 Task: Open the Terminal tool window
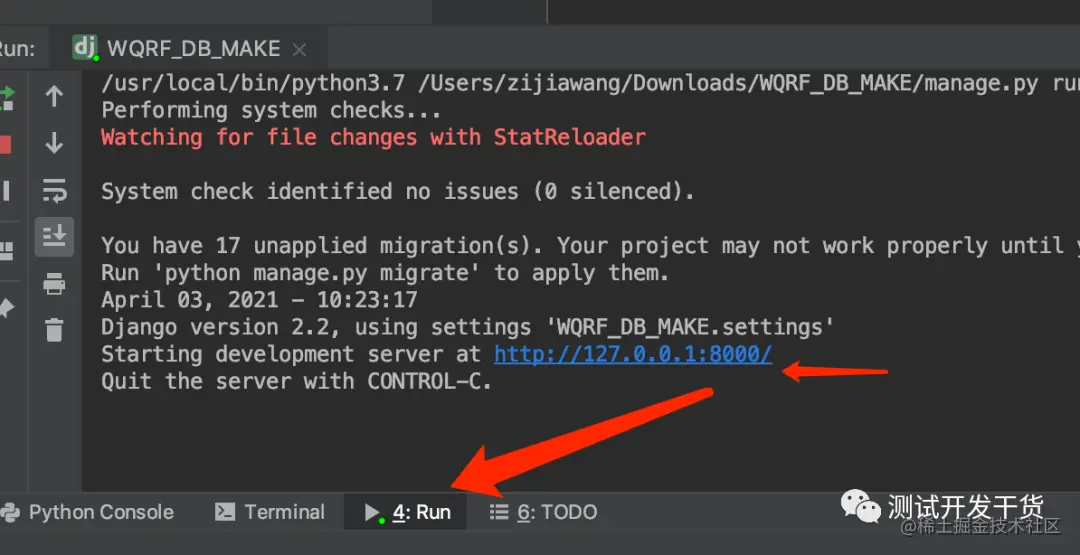[x=269, y=512]
